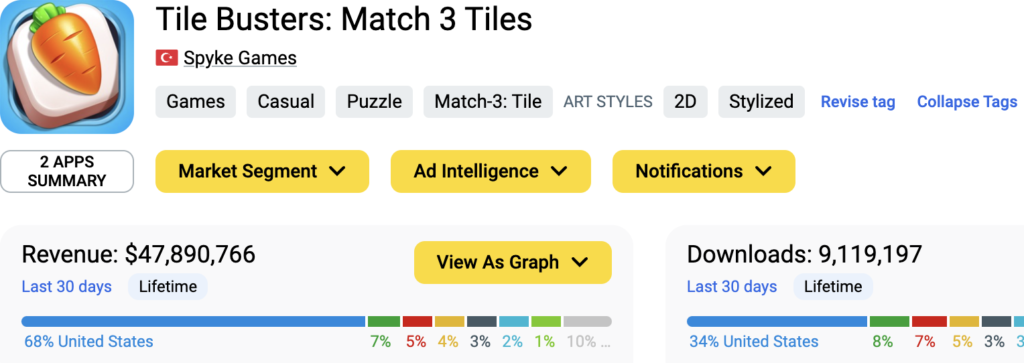Open the Spyke Games publisher link
This screenshot has height=363, width=1024.
(x=240, y=58)
